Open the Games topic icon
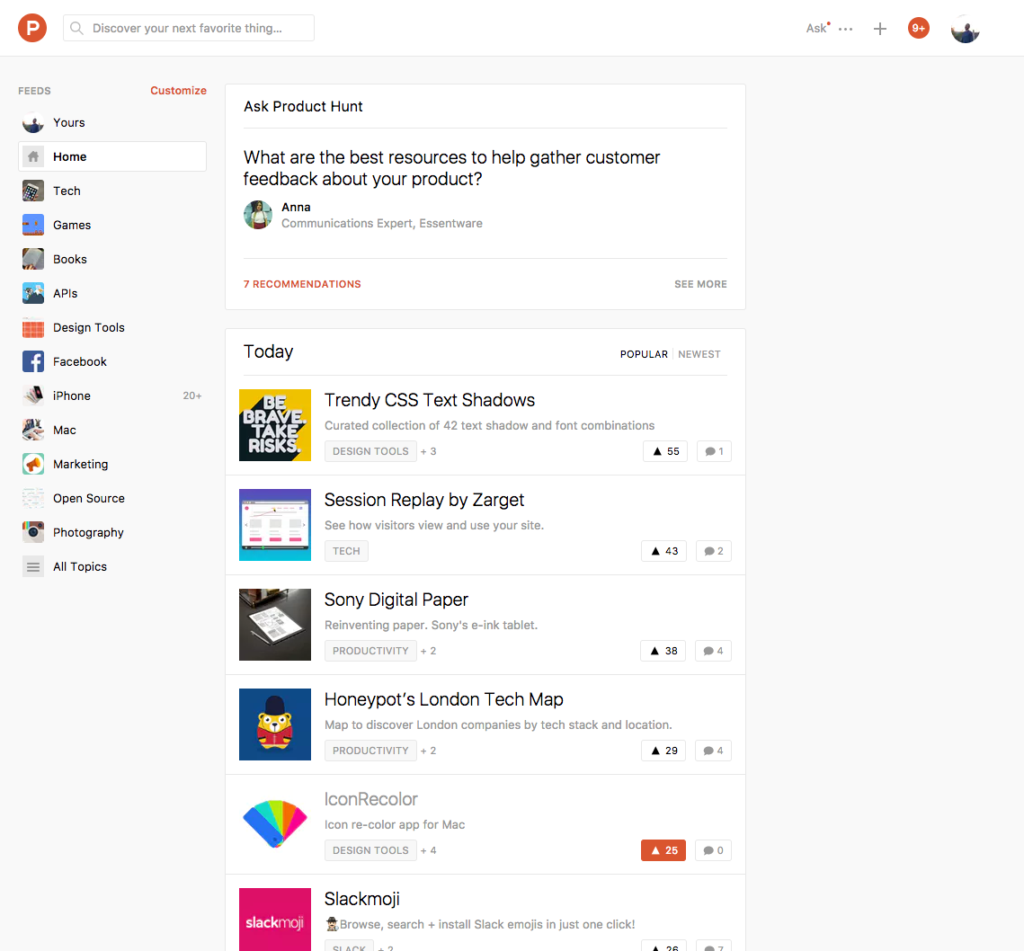 [x=33, y=225]
